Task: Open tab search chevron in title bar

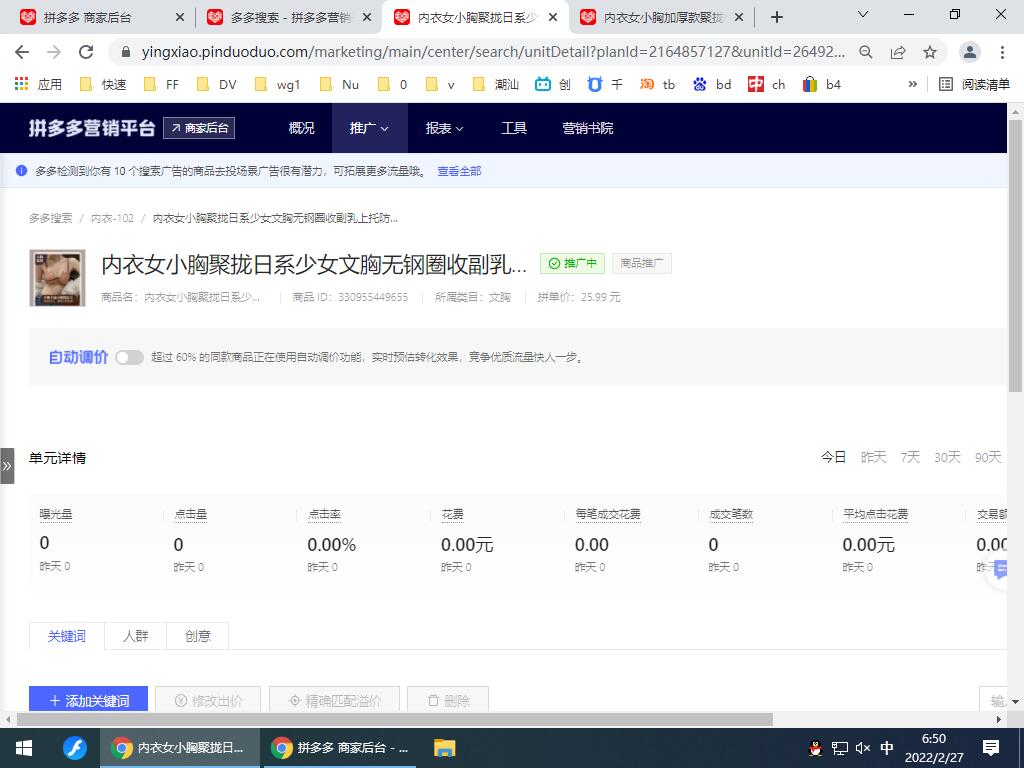Action: pyautogui.click(x=863, y=14)
